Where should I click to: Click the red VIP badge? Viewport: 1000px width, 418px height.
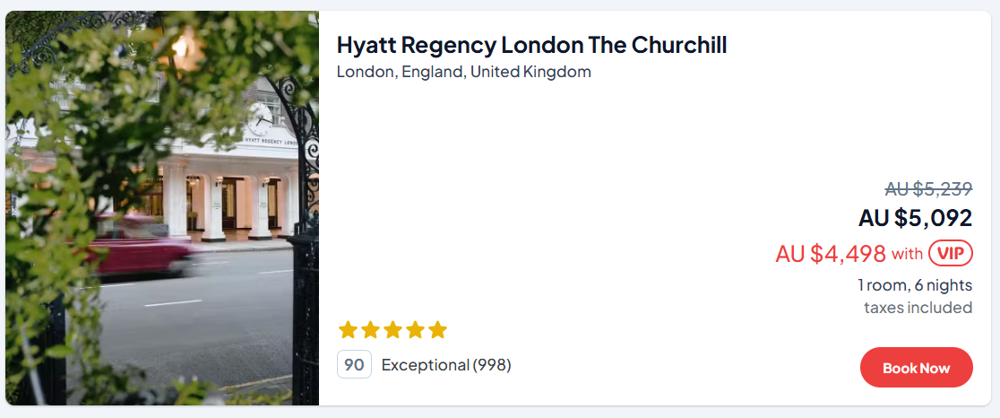pyautogui.click(x=950, y=254)
